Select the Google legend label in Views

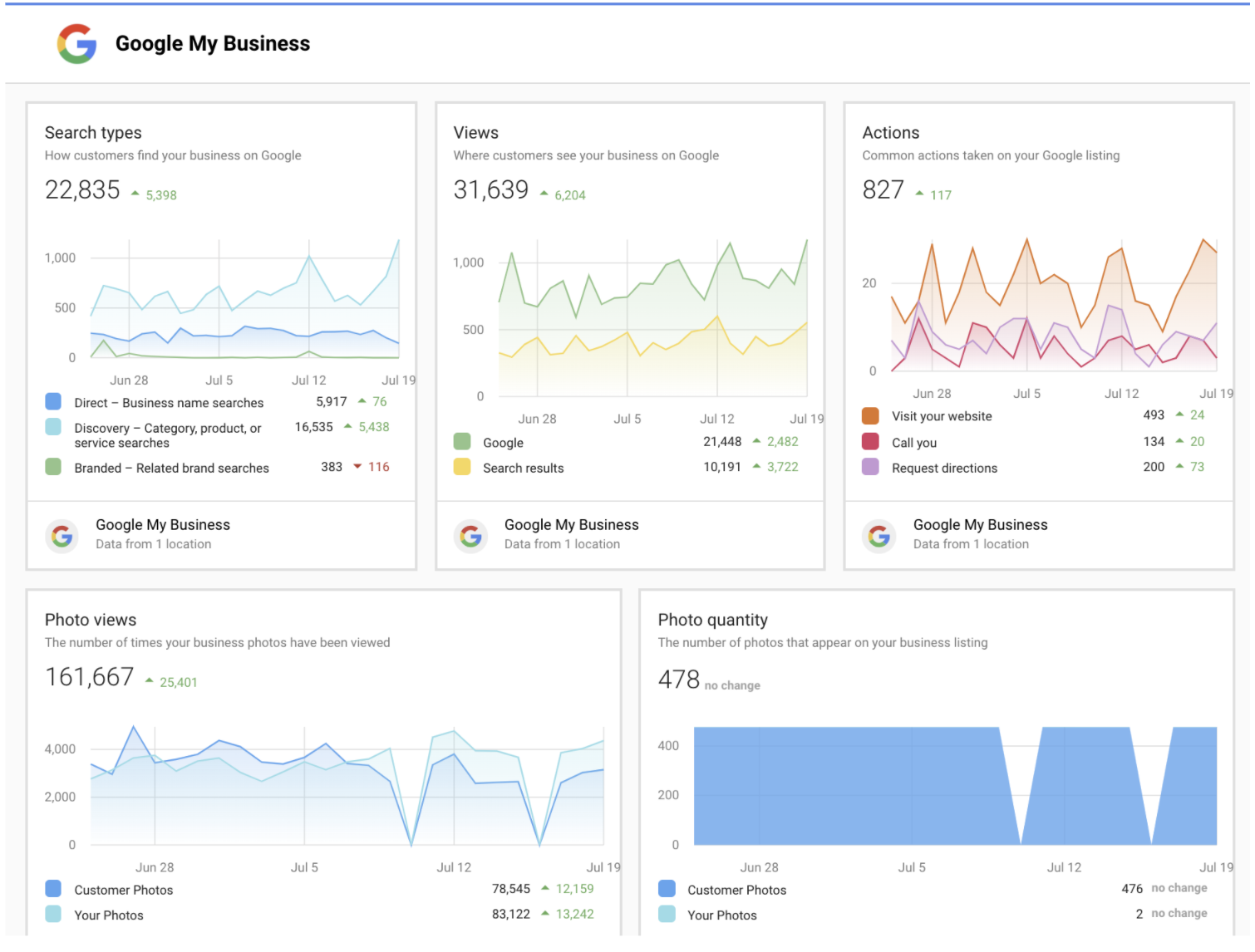[x=503, y=444]
